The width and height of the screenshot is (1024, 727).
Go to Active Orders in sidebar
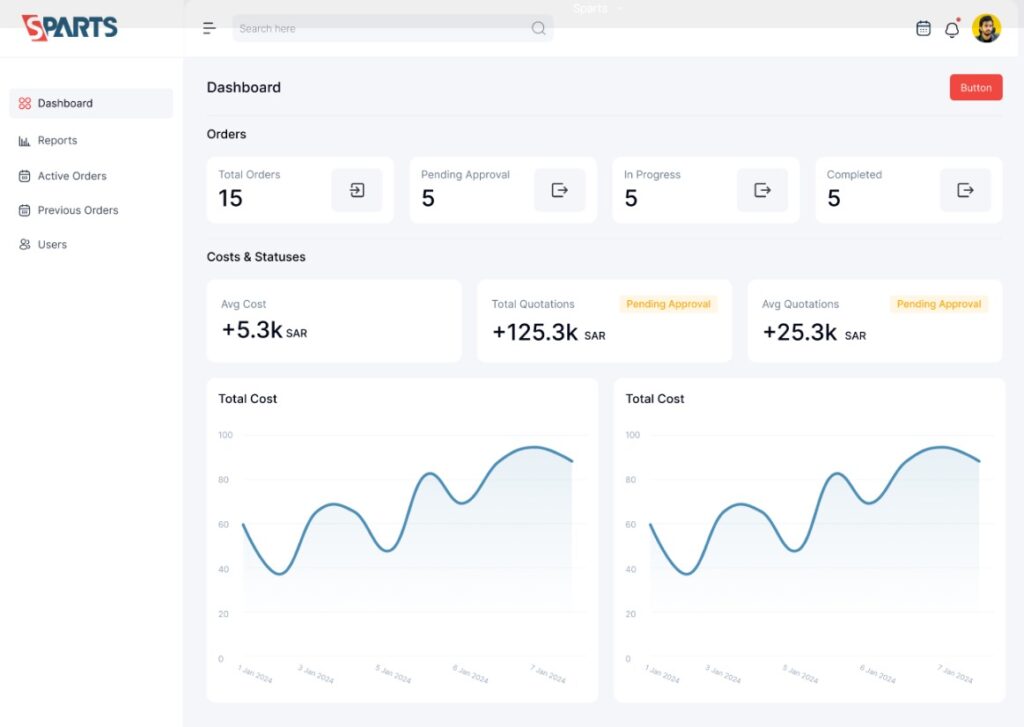72,176
